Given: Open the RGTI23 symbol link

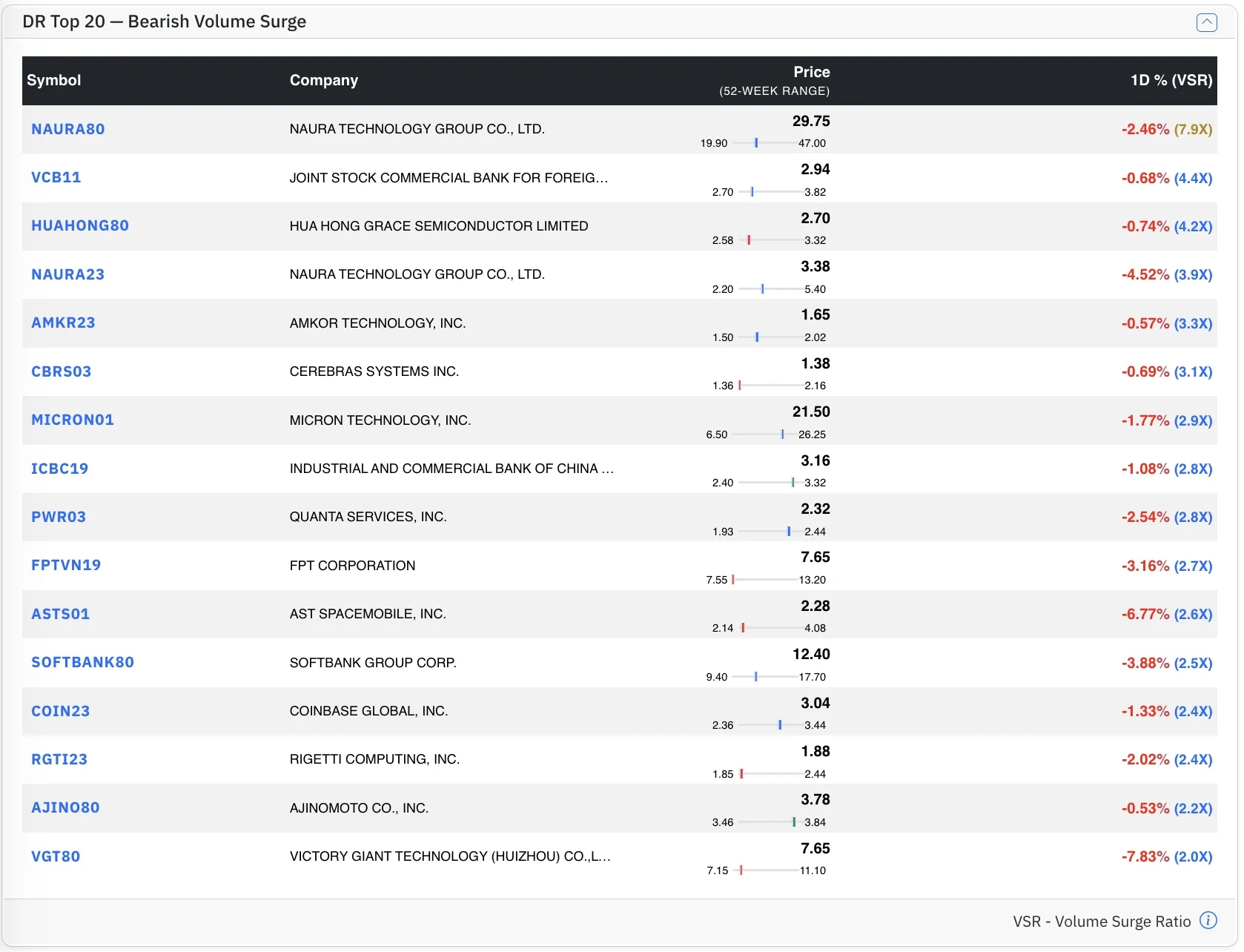Looking at the screenshot, I should (59, 759).
